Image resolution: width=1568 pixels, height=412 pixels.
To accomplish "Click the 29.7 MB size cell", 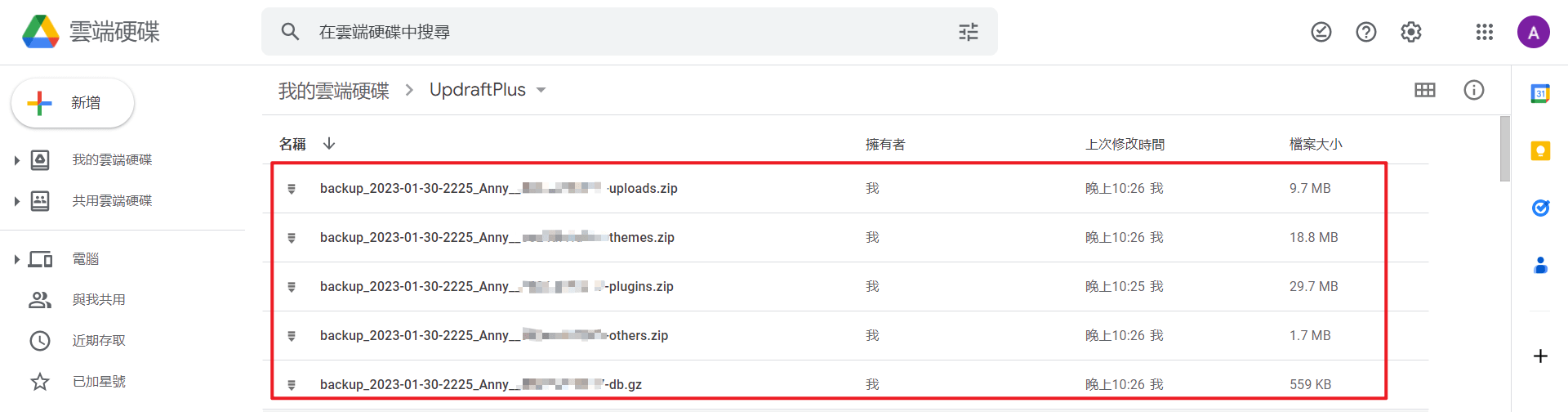I will (x=1314, y=287).
